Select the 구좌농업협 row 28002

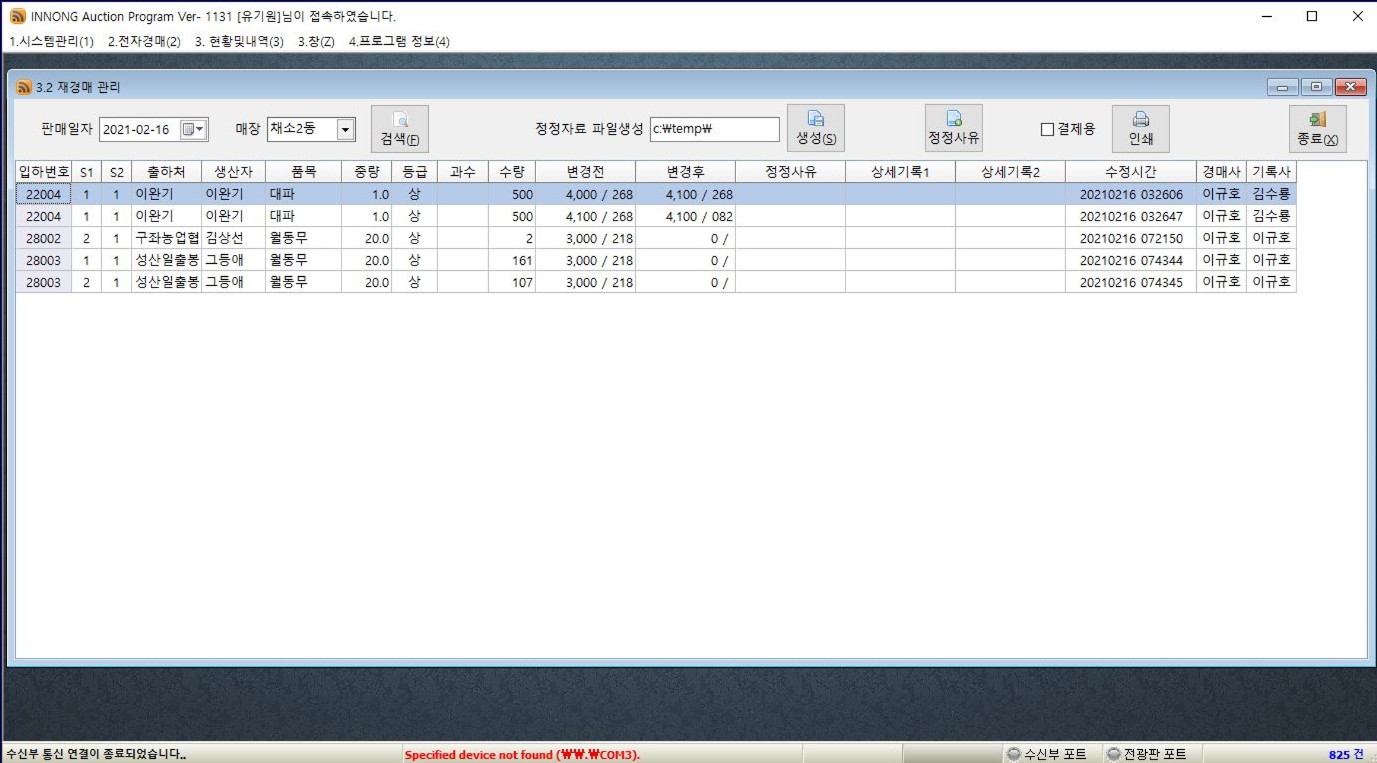tap(166, 238)
